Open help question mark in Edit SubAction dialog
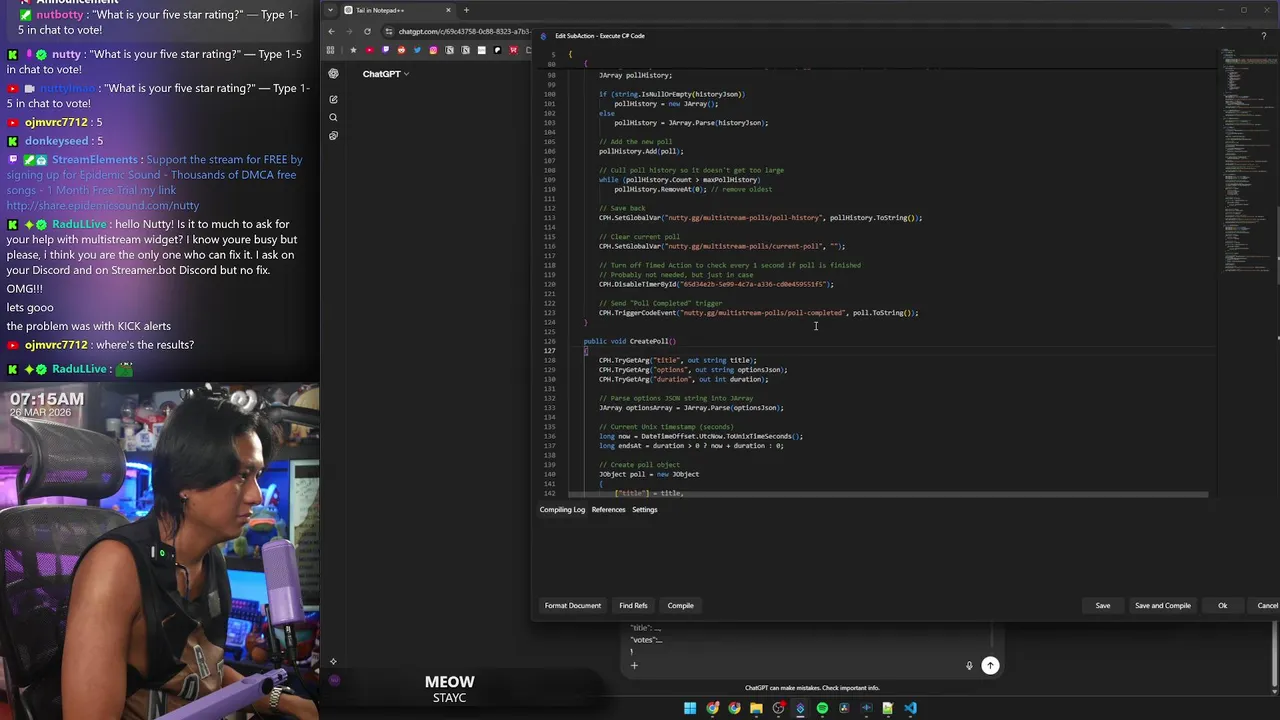The width and height of the screenshot is (1280, 720). pos(1263,36)
